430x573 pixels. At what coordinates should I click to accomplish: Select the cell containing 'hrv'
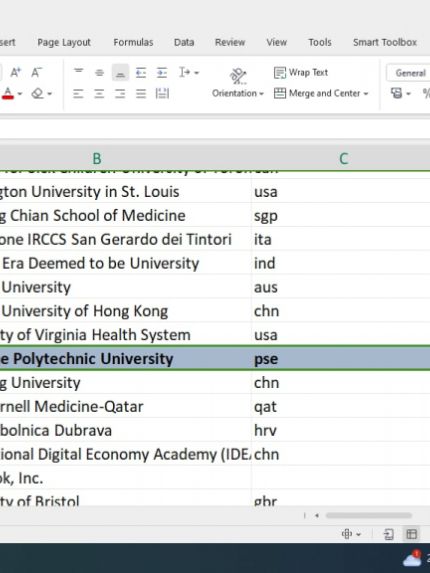point(340,430)
